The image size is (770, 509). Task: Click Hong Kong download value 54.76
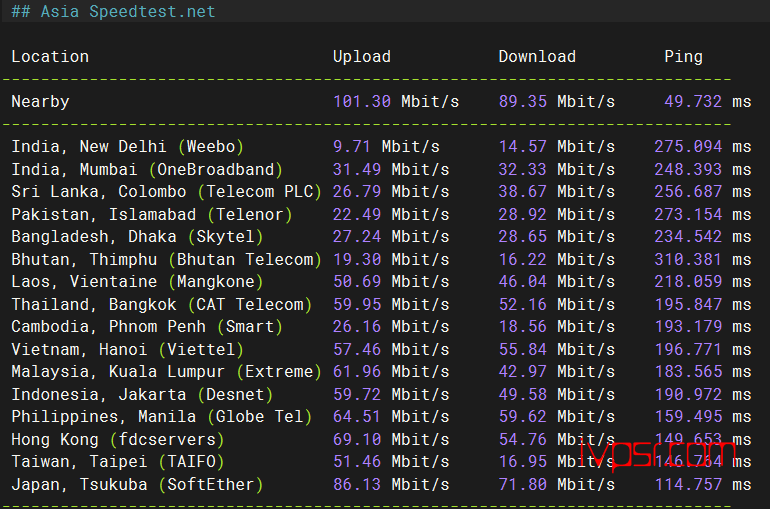[x=522, y=439]
